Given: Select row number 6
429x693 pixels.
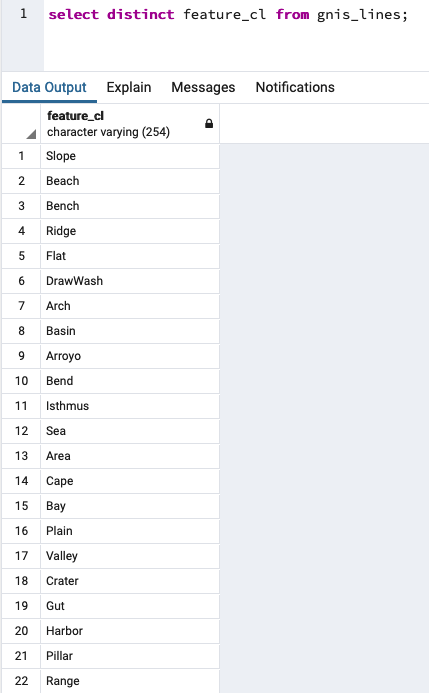Looking at the screenshot, I should [x=21, y=281].
